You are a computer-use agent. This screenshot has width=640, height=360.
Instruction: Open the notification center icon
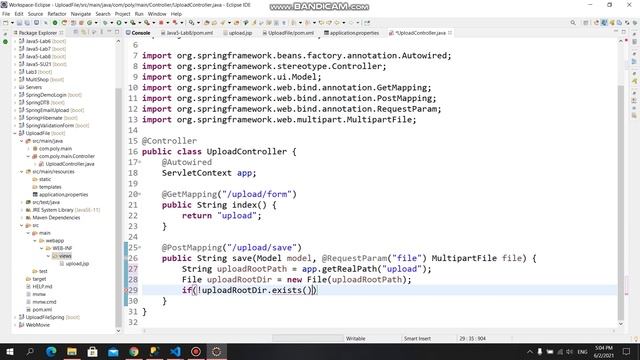coord(627,351)
